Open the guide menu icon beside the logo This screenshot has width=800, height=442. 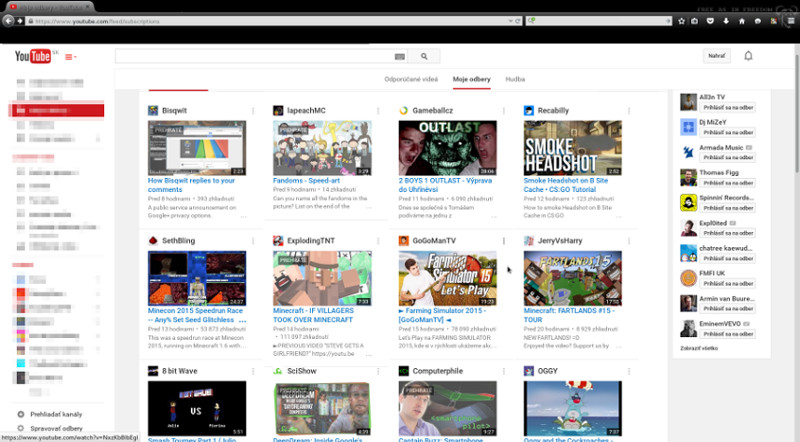[70, 57]
